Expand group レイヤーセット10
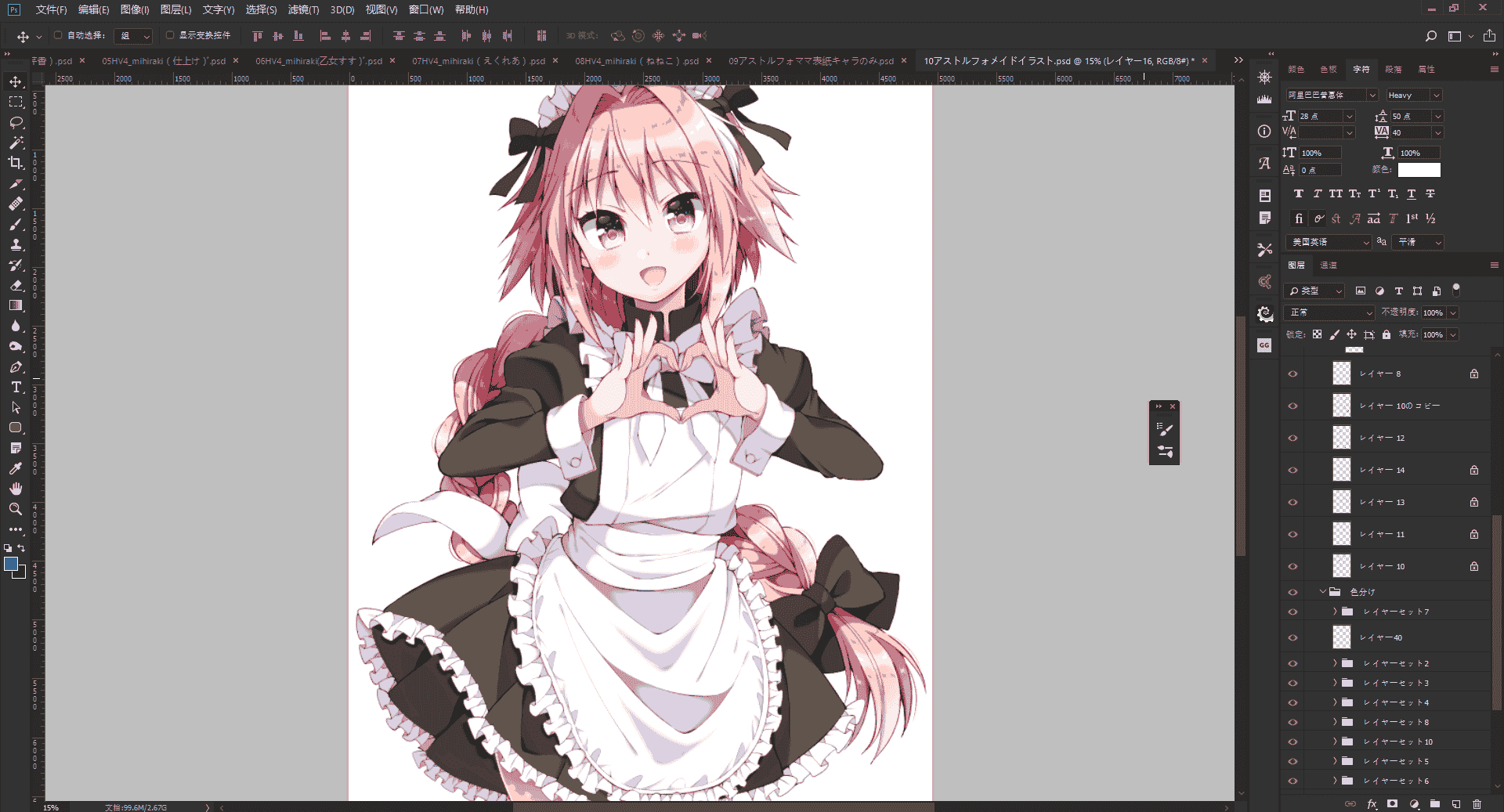Viewport: 1504px width, 812px height. [x=1335, y=742]
